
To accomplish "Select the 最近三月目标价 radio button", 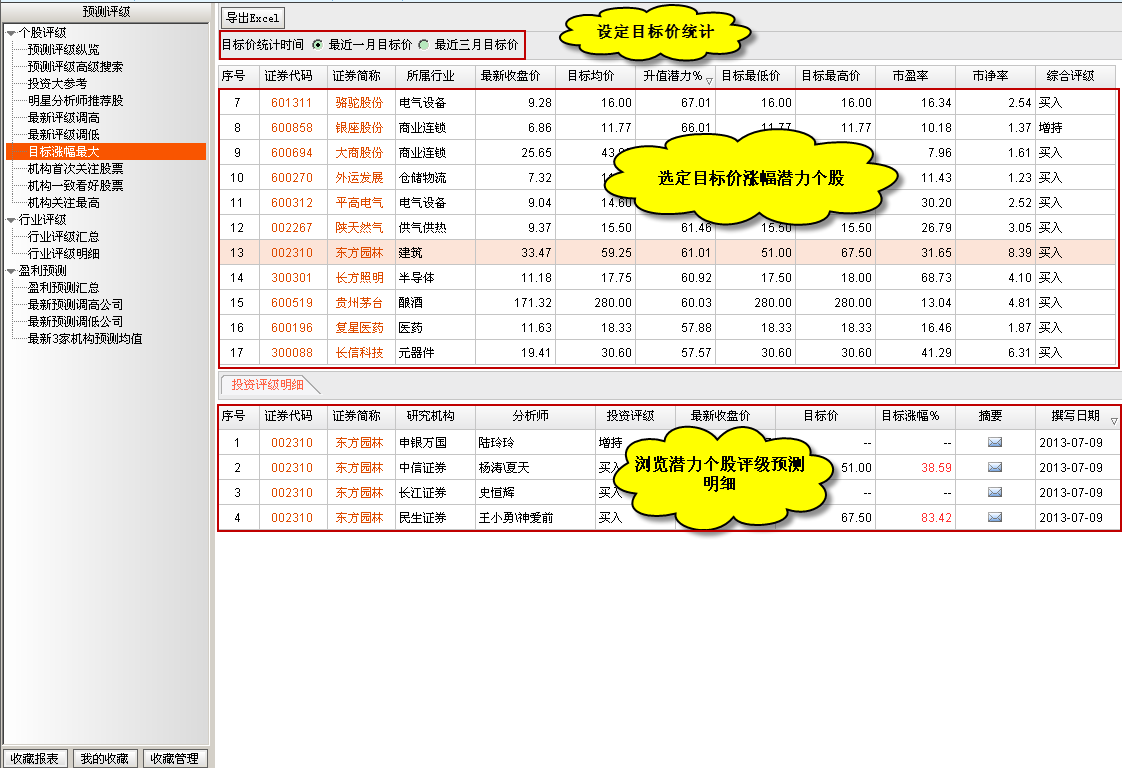I will (x=424, y=45).
